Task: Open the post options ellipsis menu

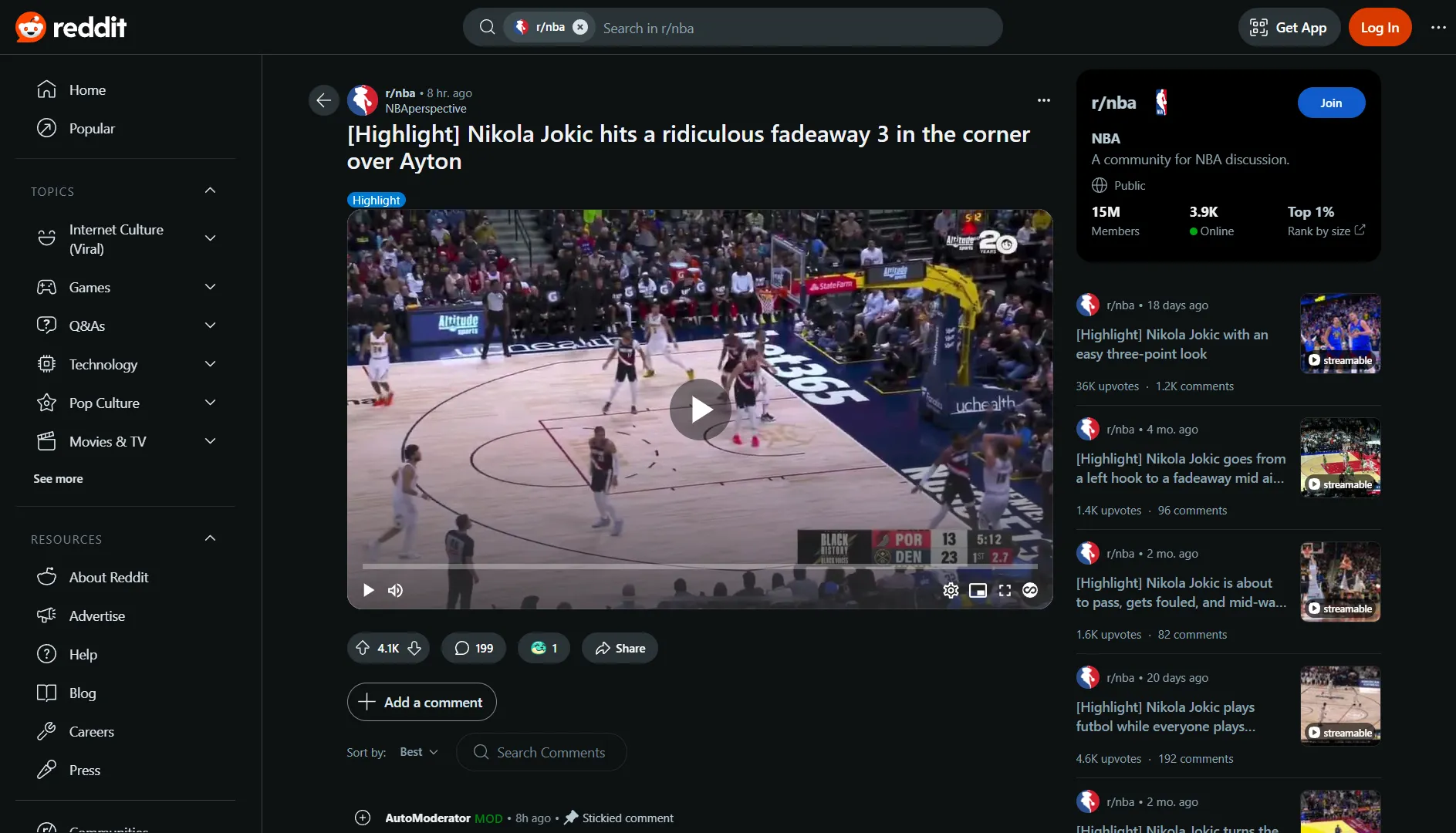Action: [x=1043, y=100]
